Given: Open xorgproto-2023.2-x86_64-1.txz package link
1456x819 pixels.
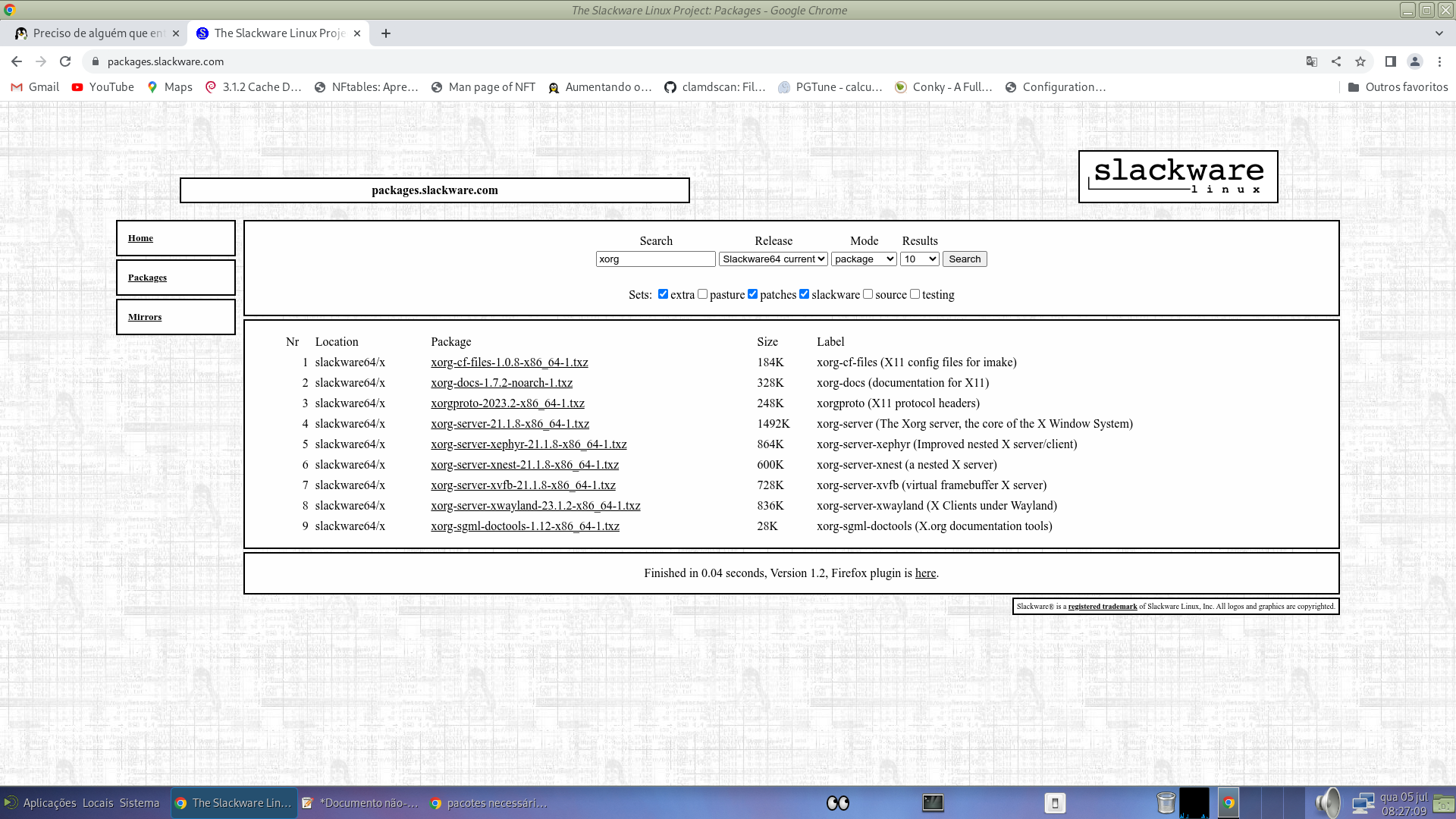Looking at the screenshot, I should click(507, 403).
